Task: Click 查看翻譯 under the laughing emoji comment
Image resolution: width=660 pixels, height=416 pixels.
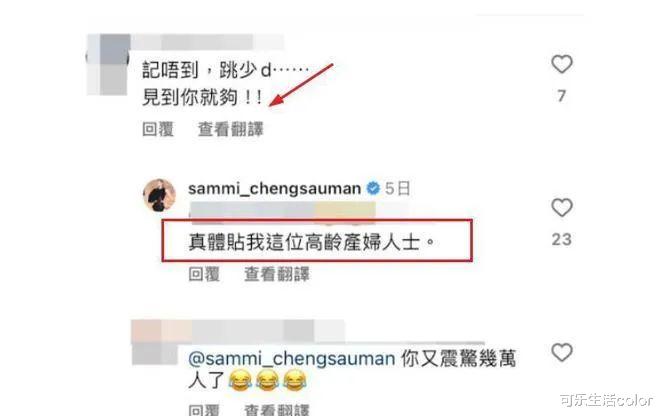Action: (277, 410)
